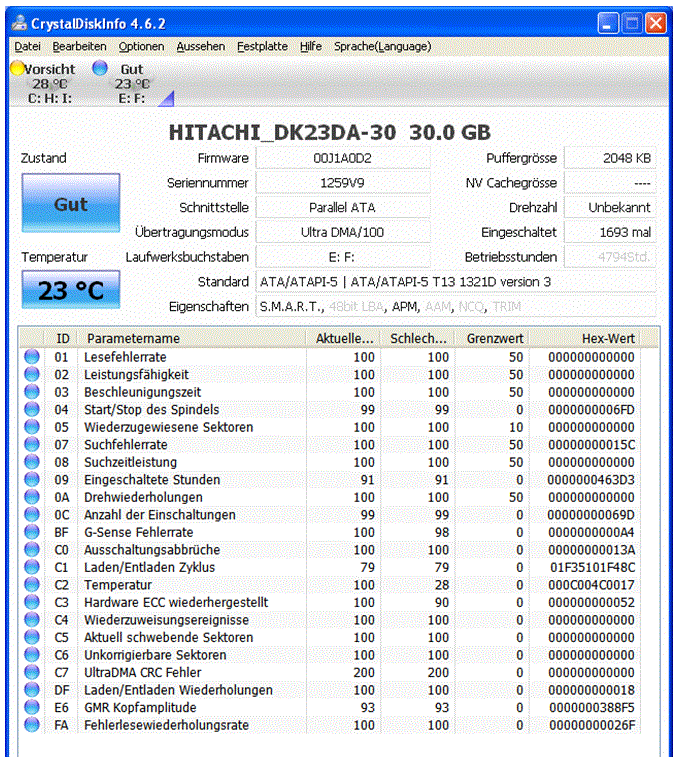The height and width of the screenshot is (757, 682).
Task: Click the Schnittstelle field Parallel ATA
Action: click(343, 208)
